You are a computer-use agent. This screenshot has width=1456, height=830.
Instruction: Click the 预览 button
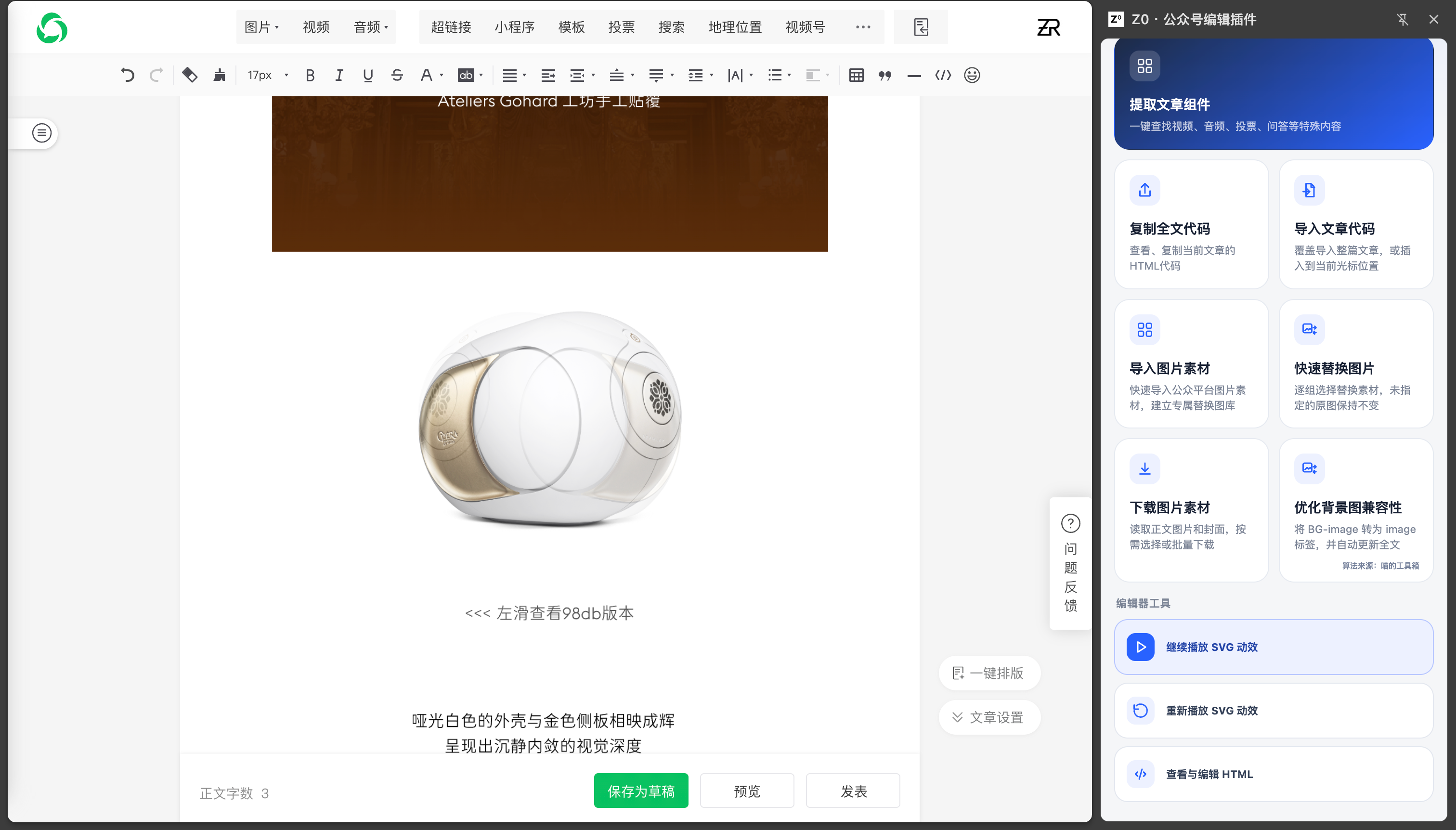click(x=747, y=791)
